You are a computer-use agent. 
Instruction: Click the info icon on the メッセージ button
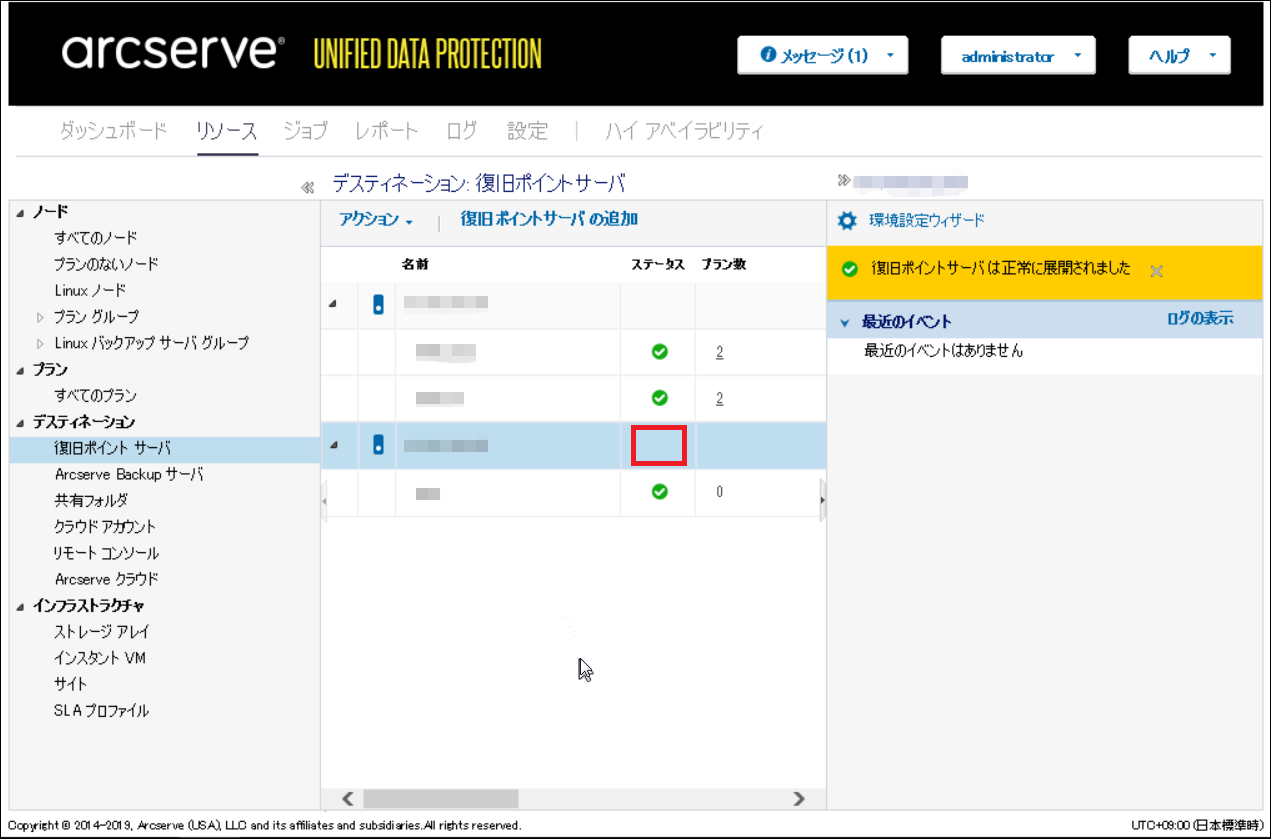click(x=768, y=56)
